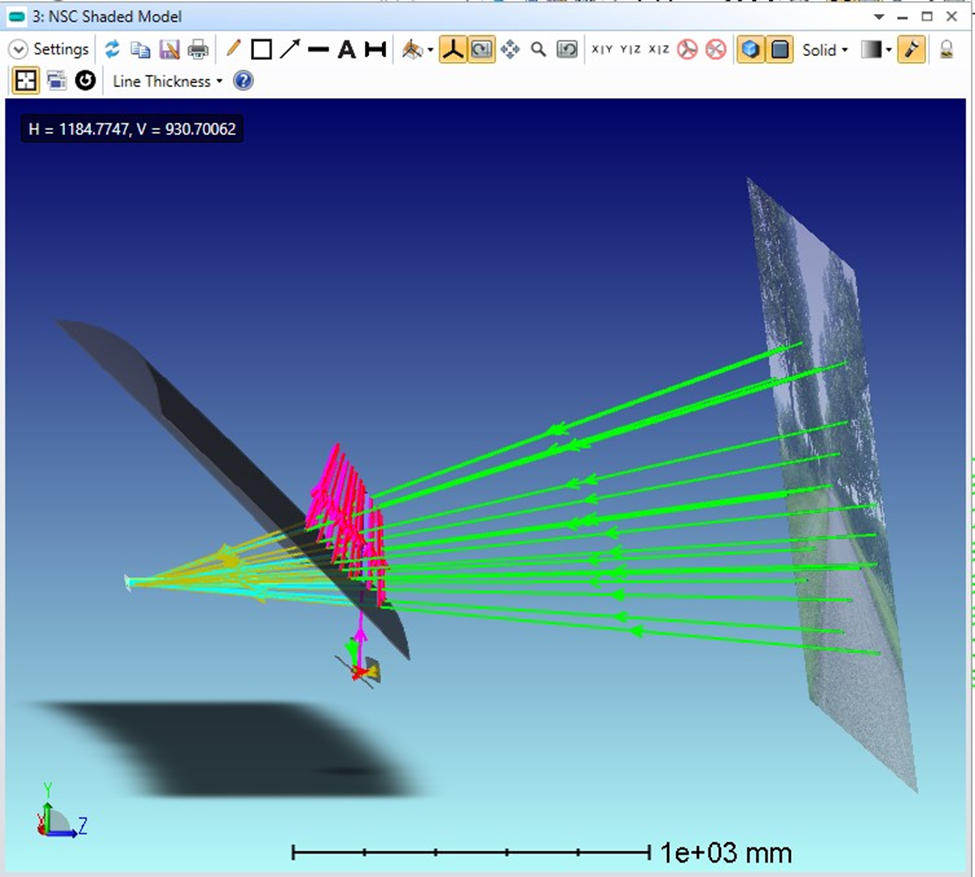This screenshot has width=975, height=877.
Task: Select the arrow annotation tool
Action: (x=290, y=49)
